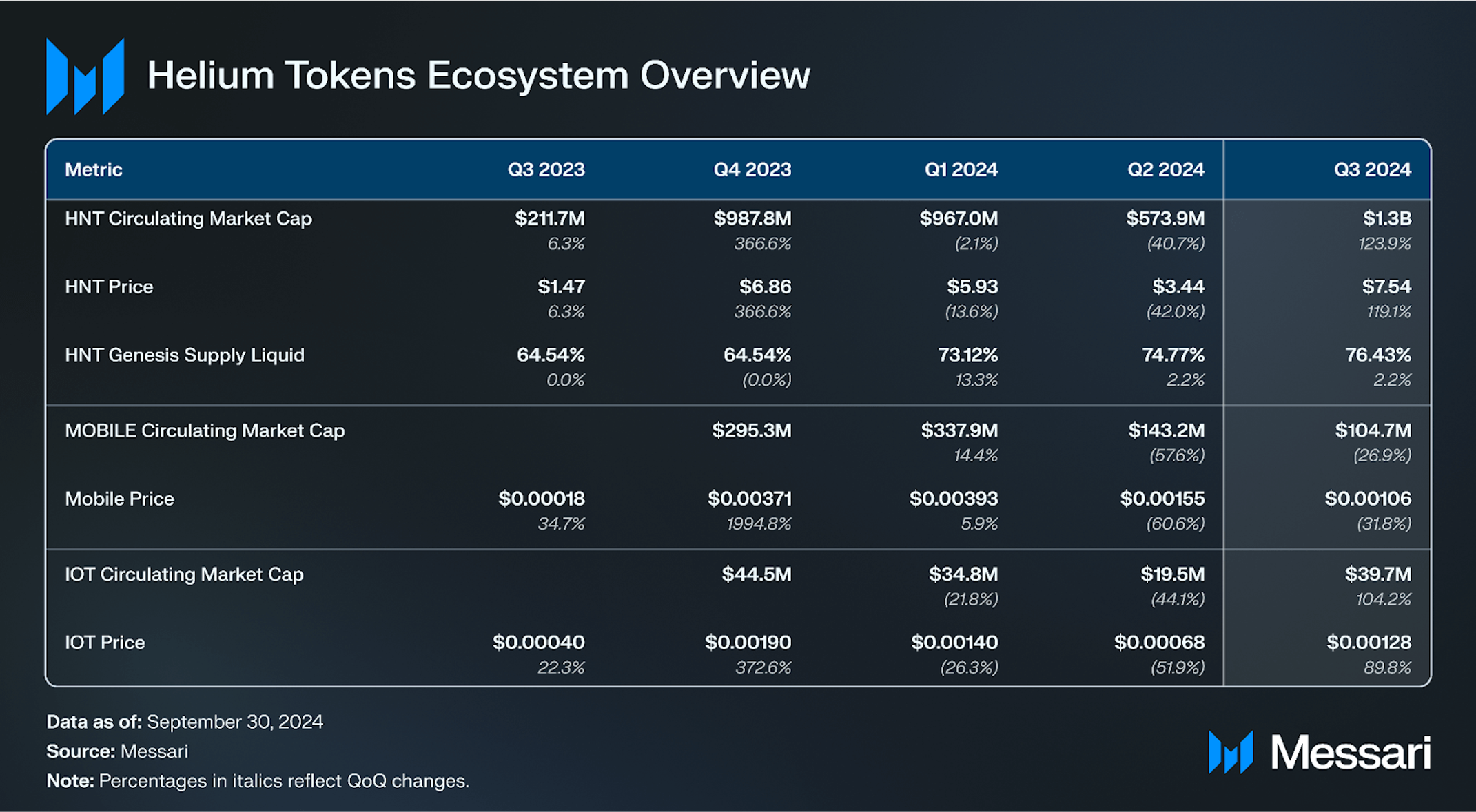Click the $7.54 HNT price value
The image size is (1476, 812).
point(1386,287)
